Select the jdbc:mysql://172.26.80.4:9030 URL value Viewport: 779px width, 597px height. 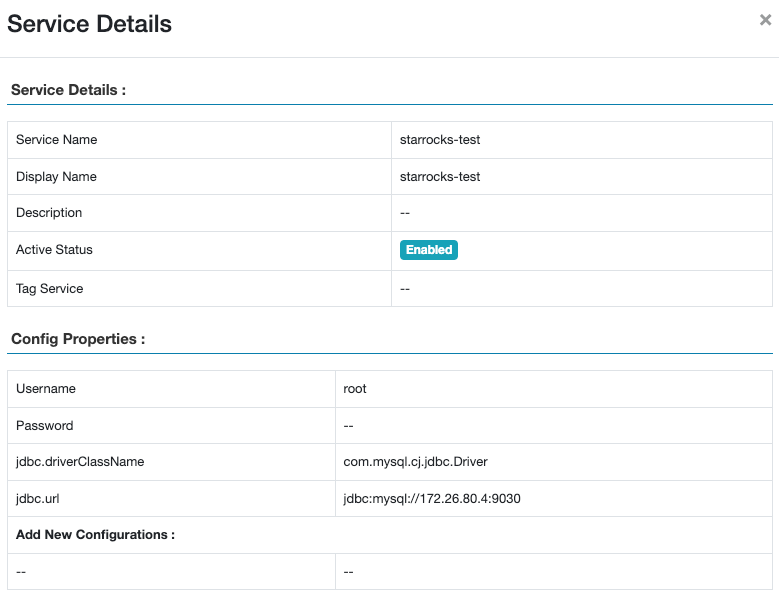point(432,499)
